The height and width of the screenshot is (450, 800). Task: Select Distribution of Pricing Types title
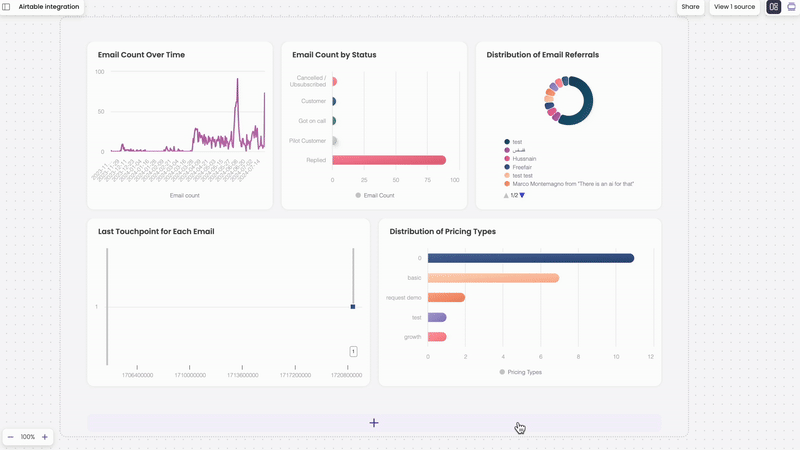click(442, 231)
